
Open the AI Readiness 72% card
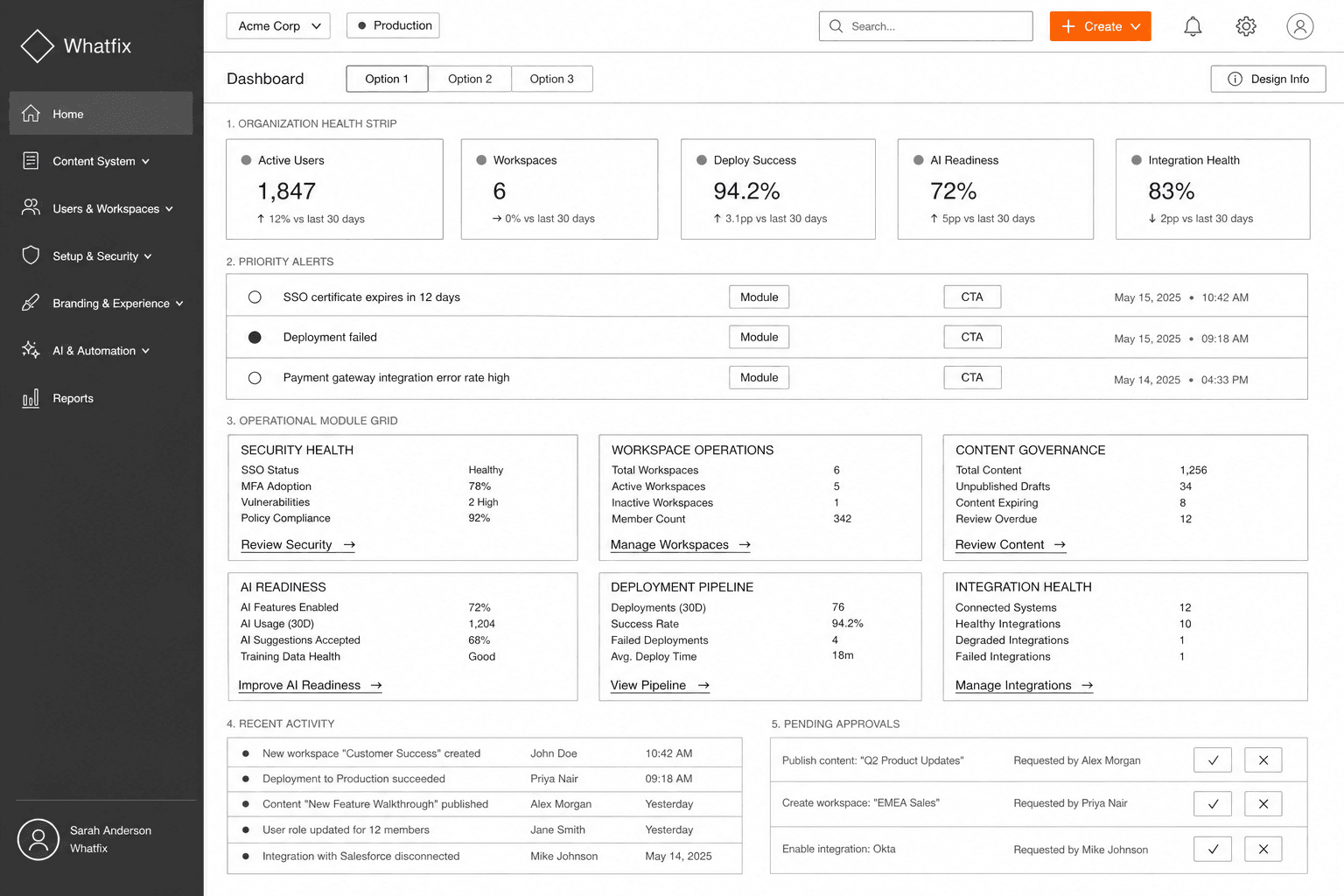pyautogui.click(x=996, y=189)
